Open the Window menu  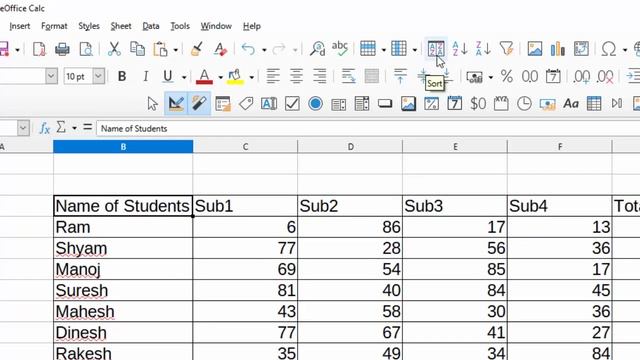click(x=216, y=26)
